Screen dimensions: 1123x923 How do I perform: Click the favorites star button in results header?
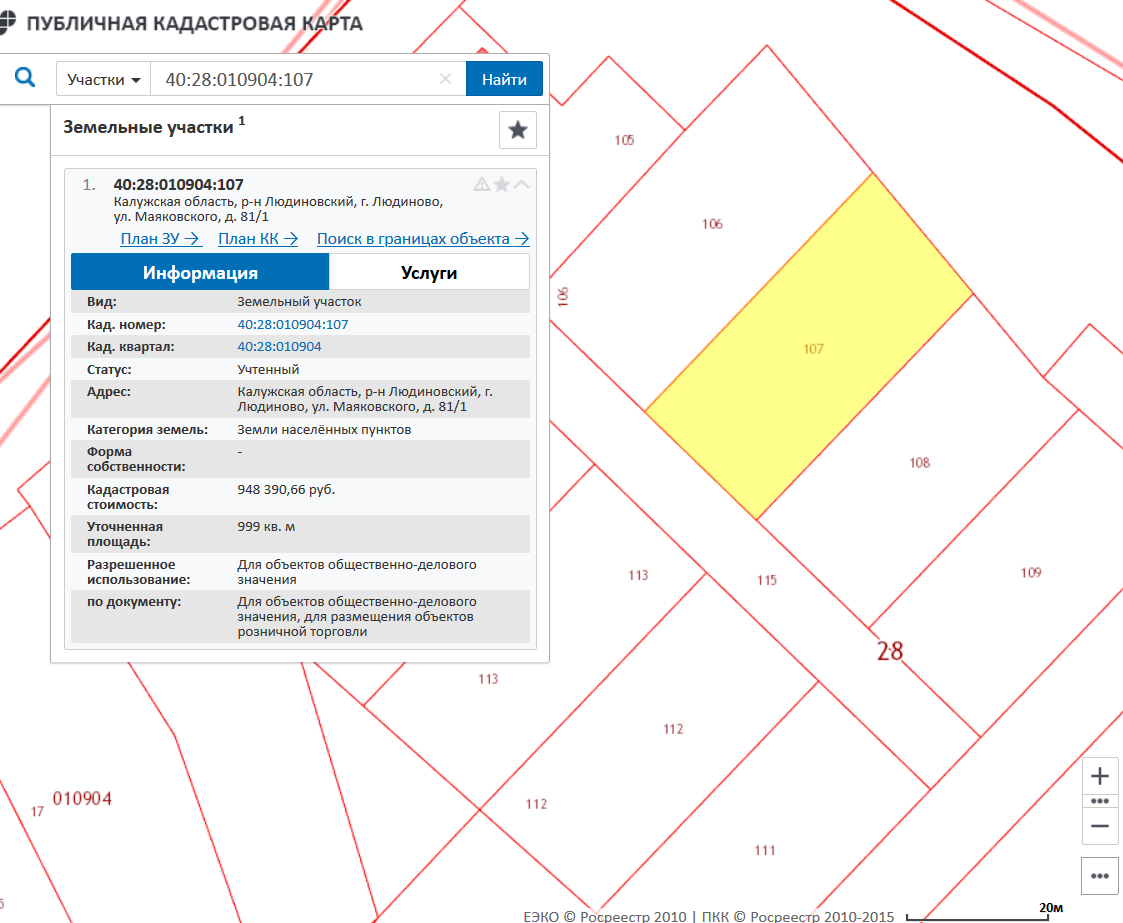pos(518,130)
